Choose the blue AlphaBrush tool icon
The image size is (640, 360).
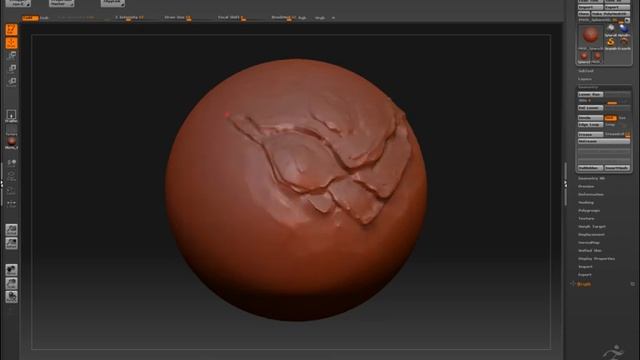tap(624, 30)
